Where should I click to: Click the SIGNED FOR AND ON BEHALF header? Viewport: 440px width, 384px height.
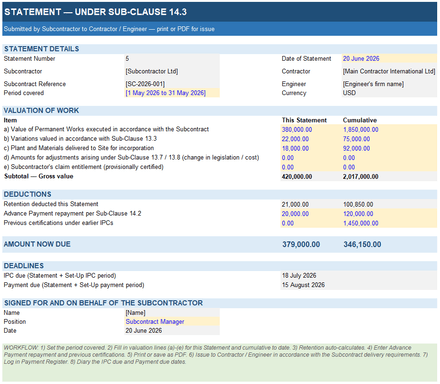[x=220, y=303]
